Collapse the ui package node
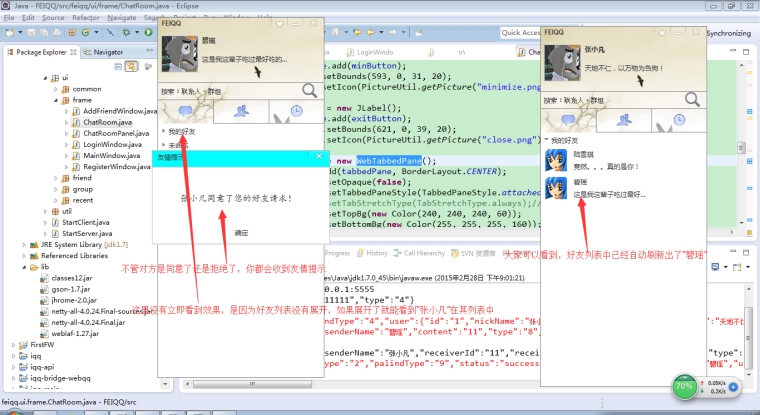This screenshot has width=760, height=415. tap(45, 78)
